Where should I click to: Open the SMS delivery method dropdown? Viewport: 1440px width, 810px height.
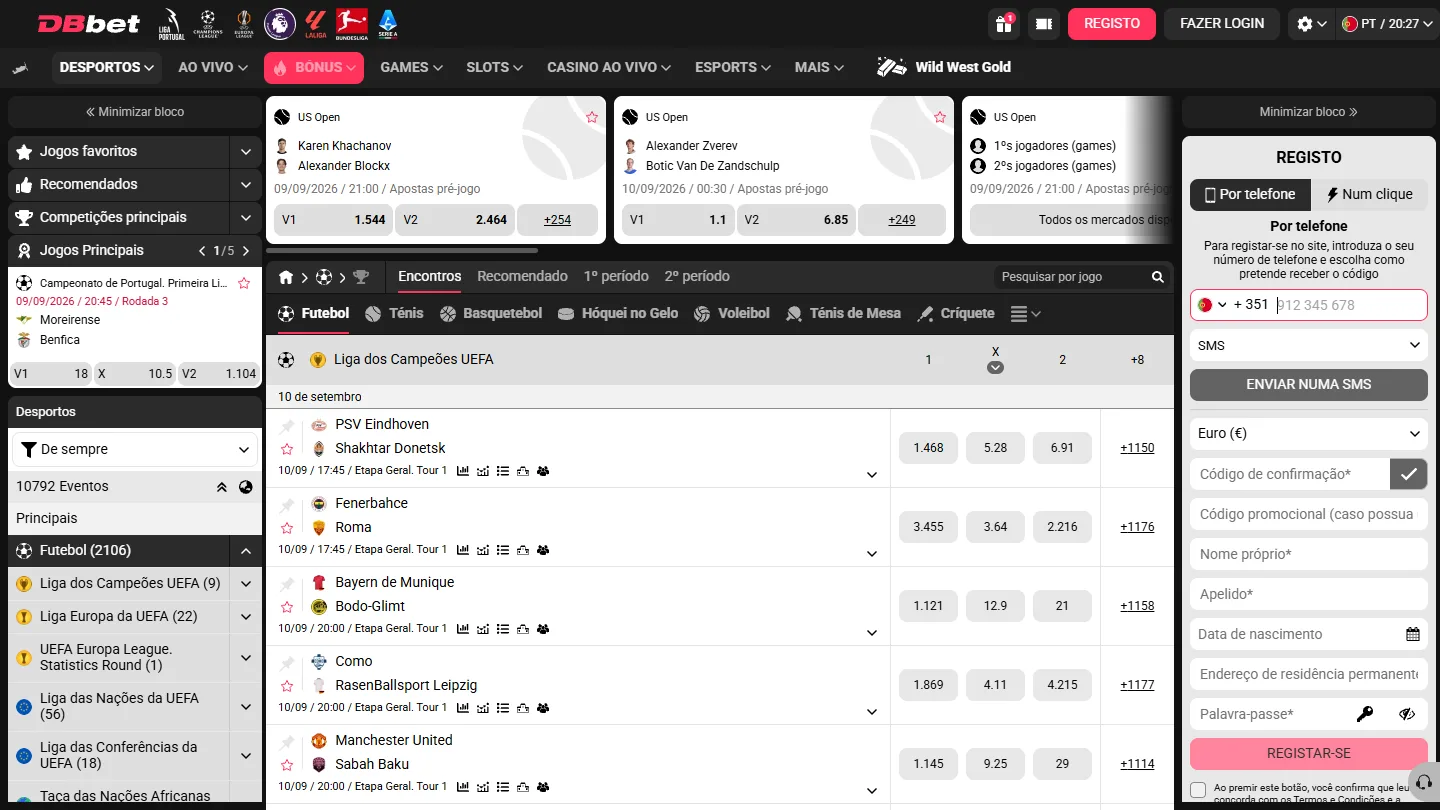[1309, 345]
